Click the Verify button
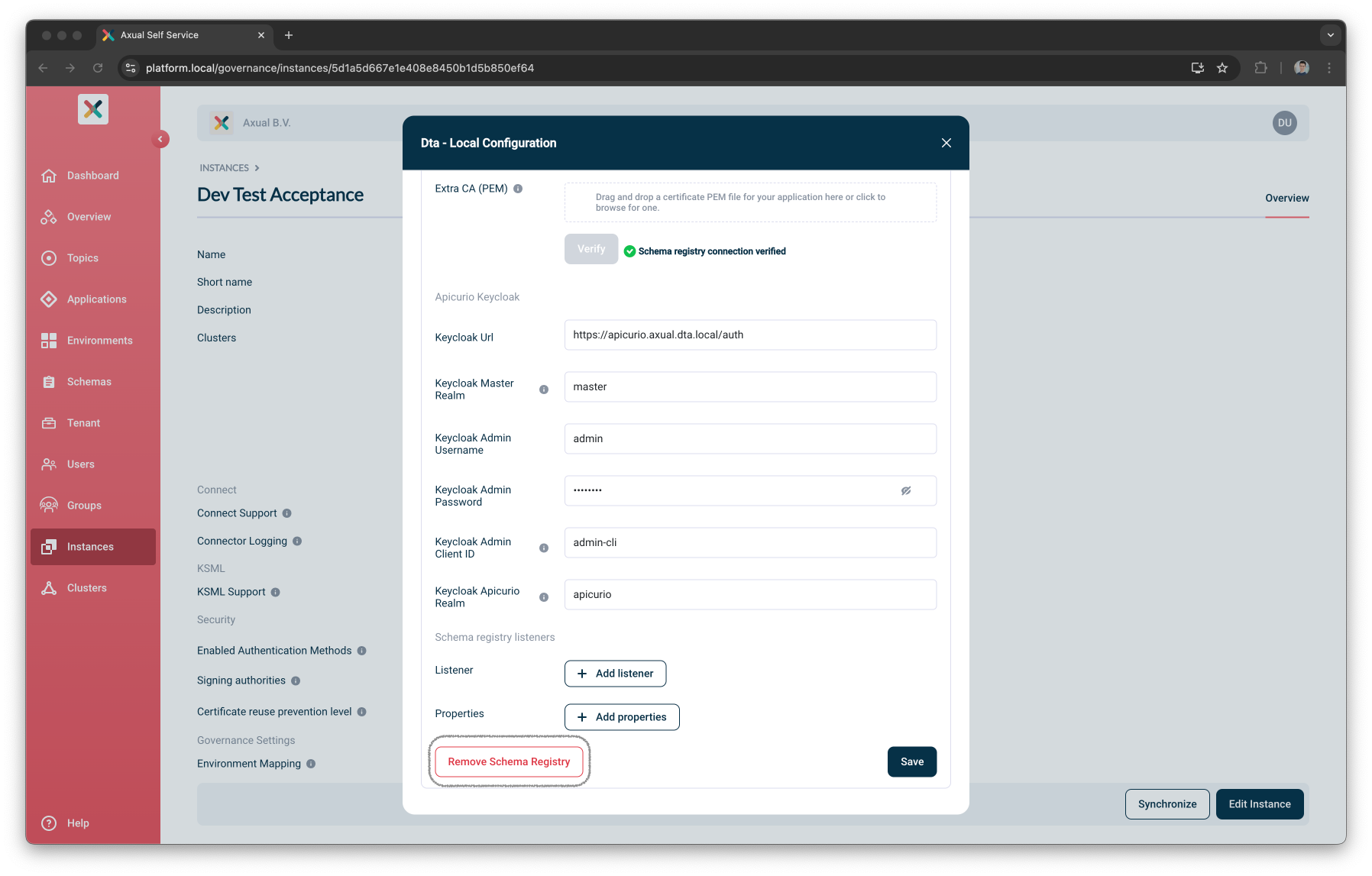 [x=591, y=249]
